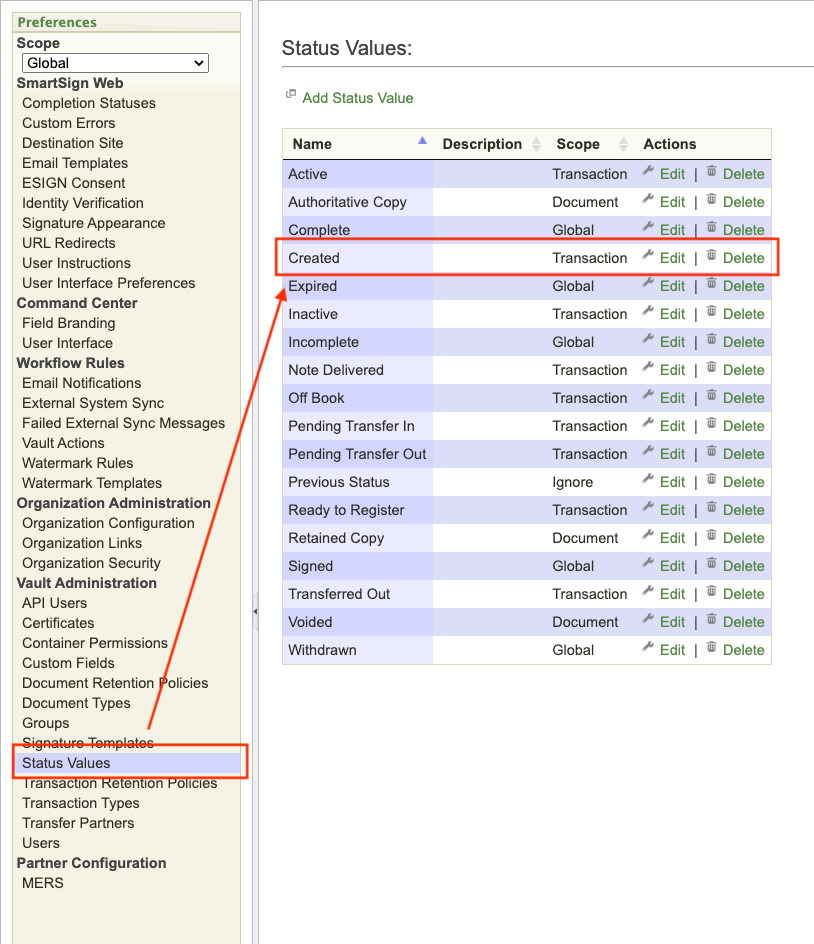The height and width of the screenshot is (944, 814).
Task: Click wrench icon in Pending Transfer In row
Action: pyautogui.click(x=648, y=423)
